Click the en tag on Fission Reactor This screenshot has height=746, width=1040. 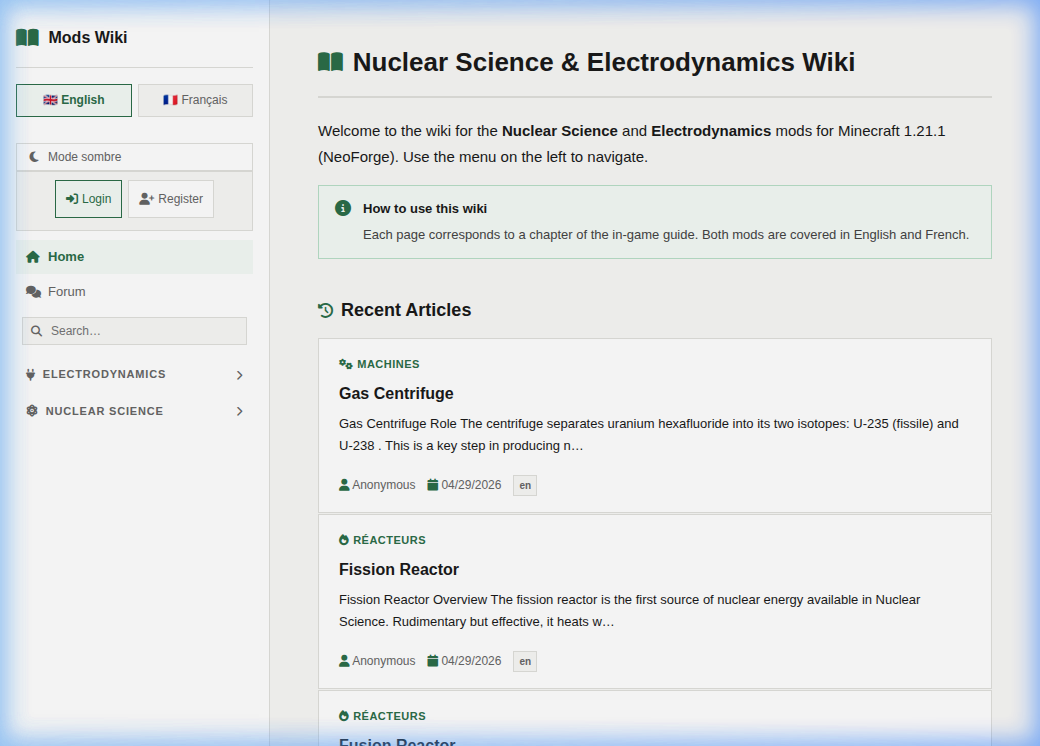tap(525, 661)
